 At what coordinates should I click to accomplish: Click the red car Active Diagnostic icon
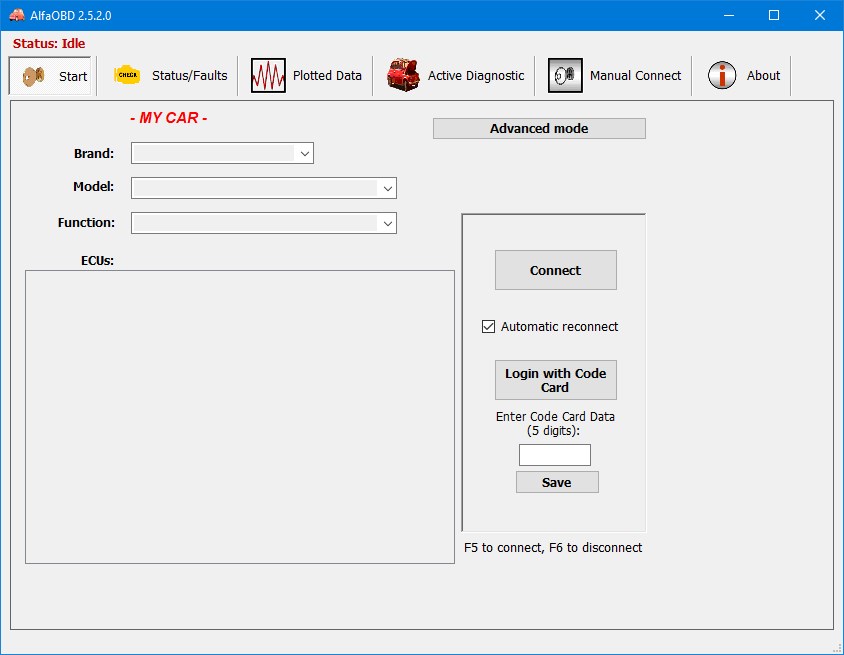pyautogui.click(x=403, y=75)
